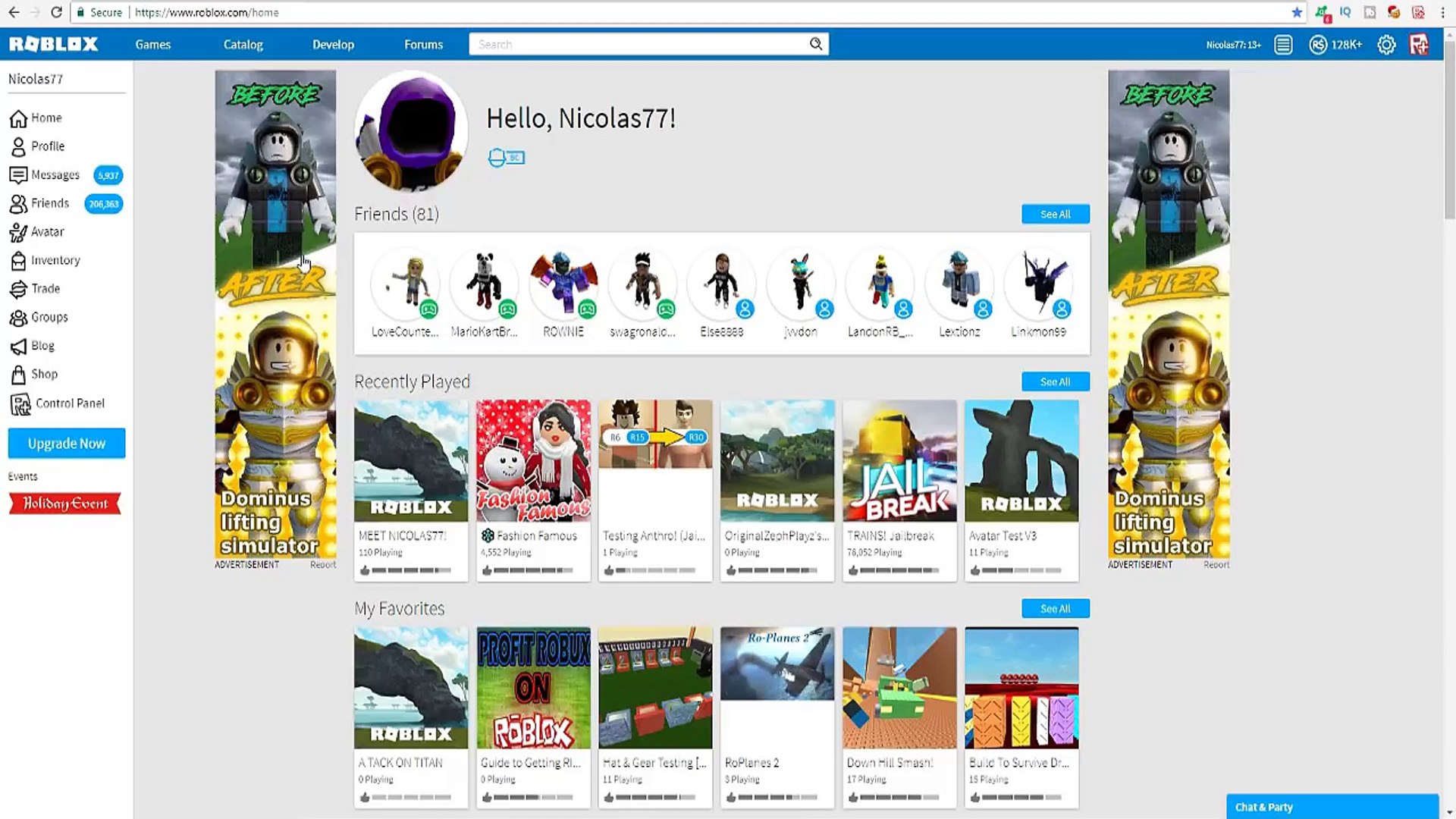Click the Robux balance icon
The height and width of the screenshot is (819, 1456).
tap(1318, 45)
